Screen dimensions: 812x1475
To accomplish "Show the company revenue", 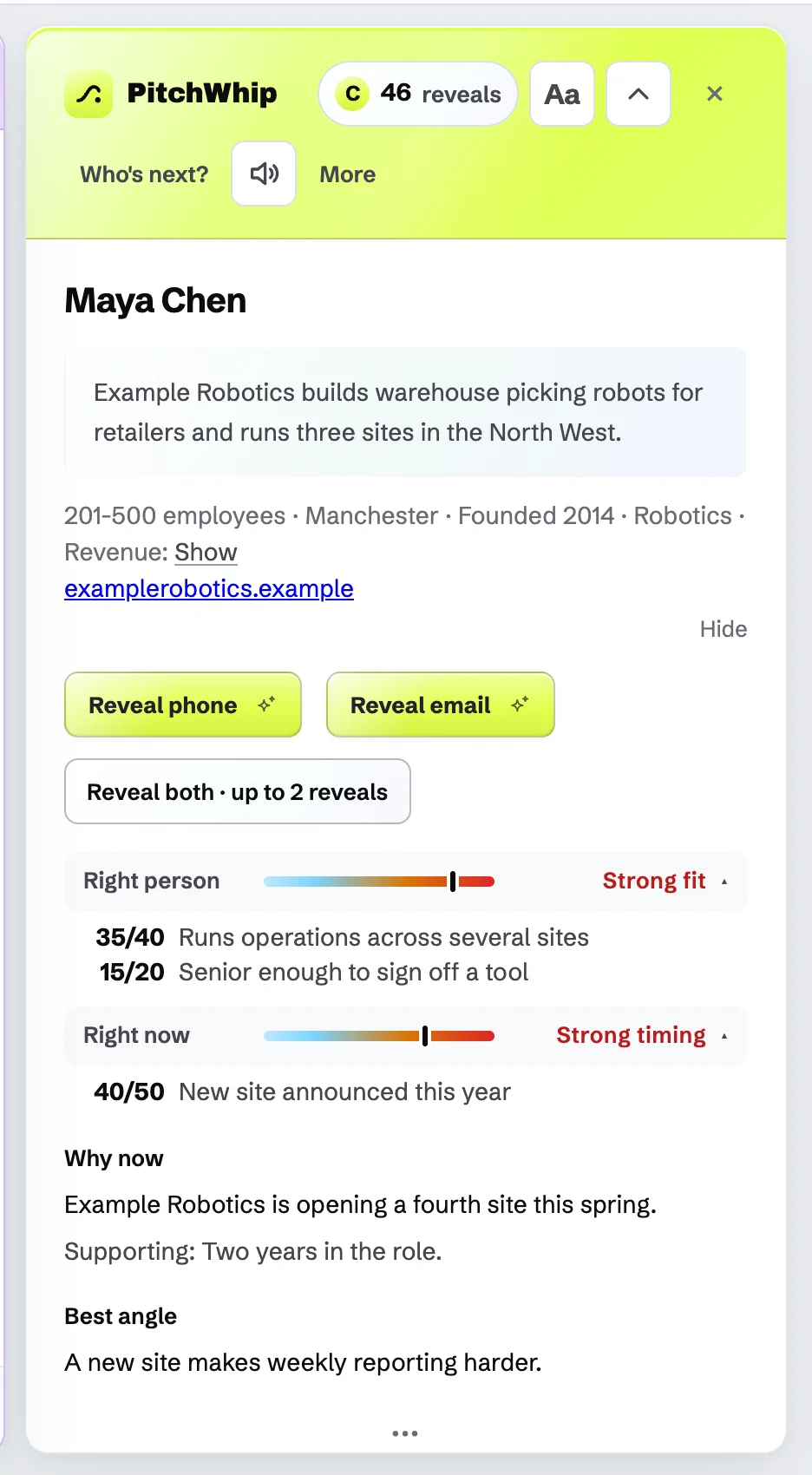I will coord(206,552).
